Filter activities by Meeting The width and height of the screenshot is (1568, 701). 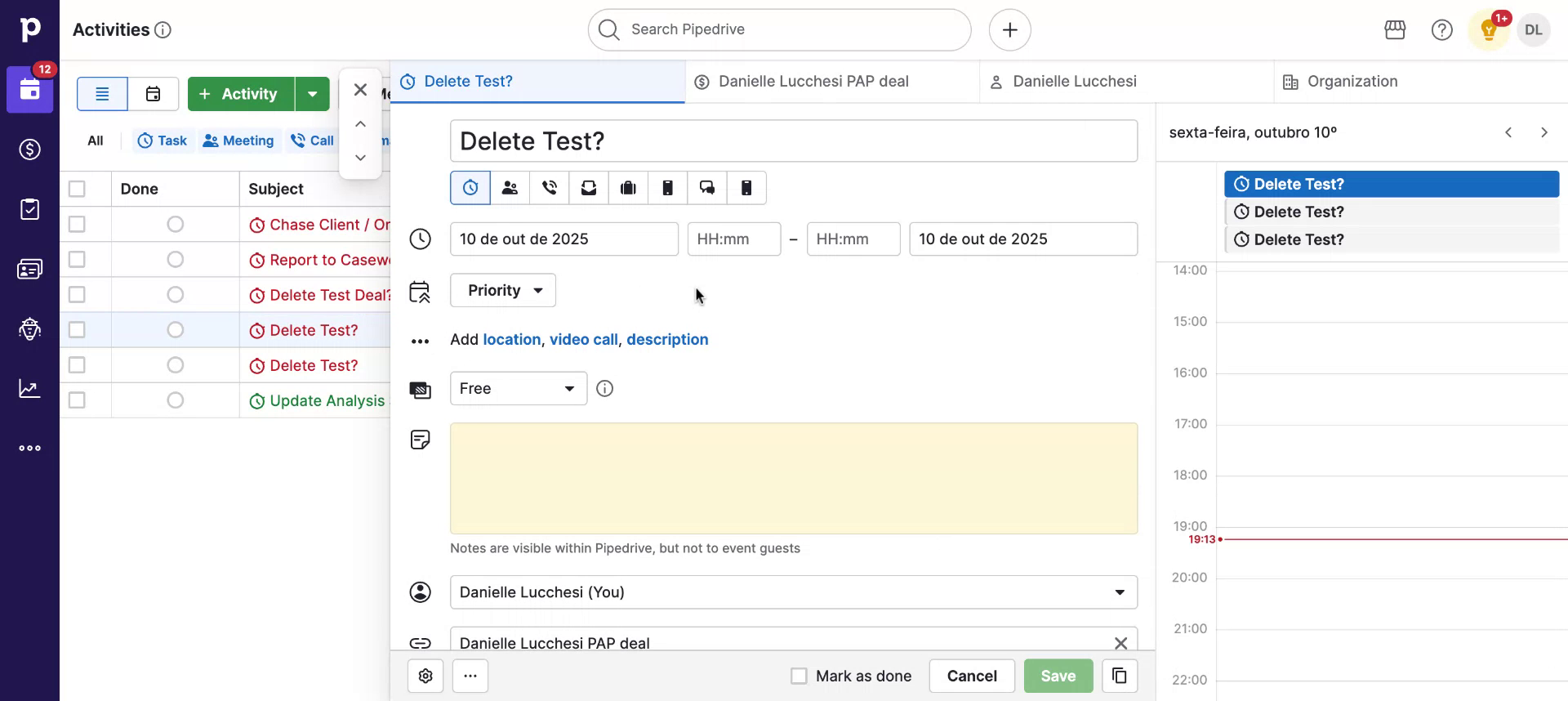pyautogui.click(x=238, y=141)
